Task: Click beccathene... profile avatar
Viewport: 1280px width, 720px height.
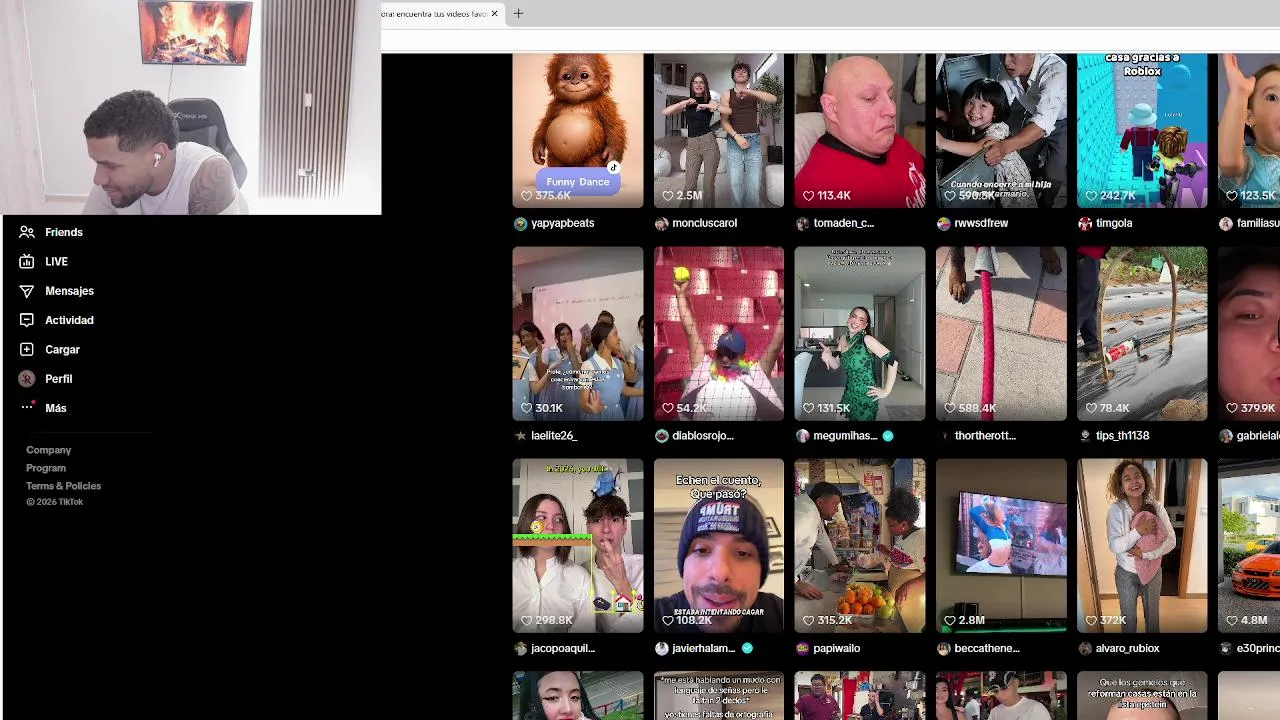Action: pyautogui.click(x=943, y=649)
